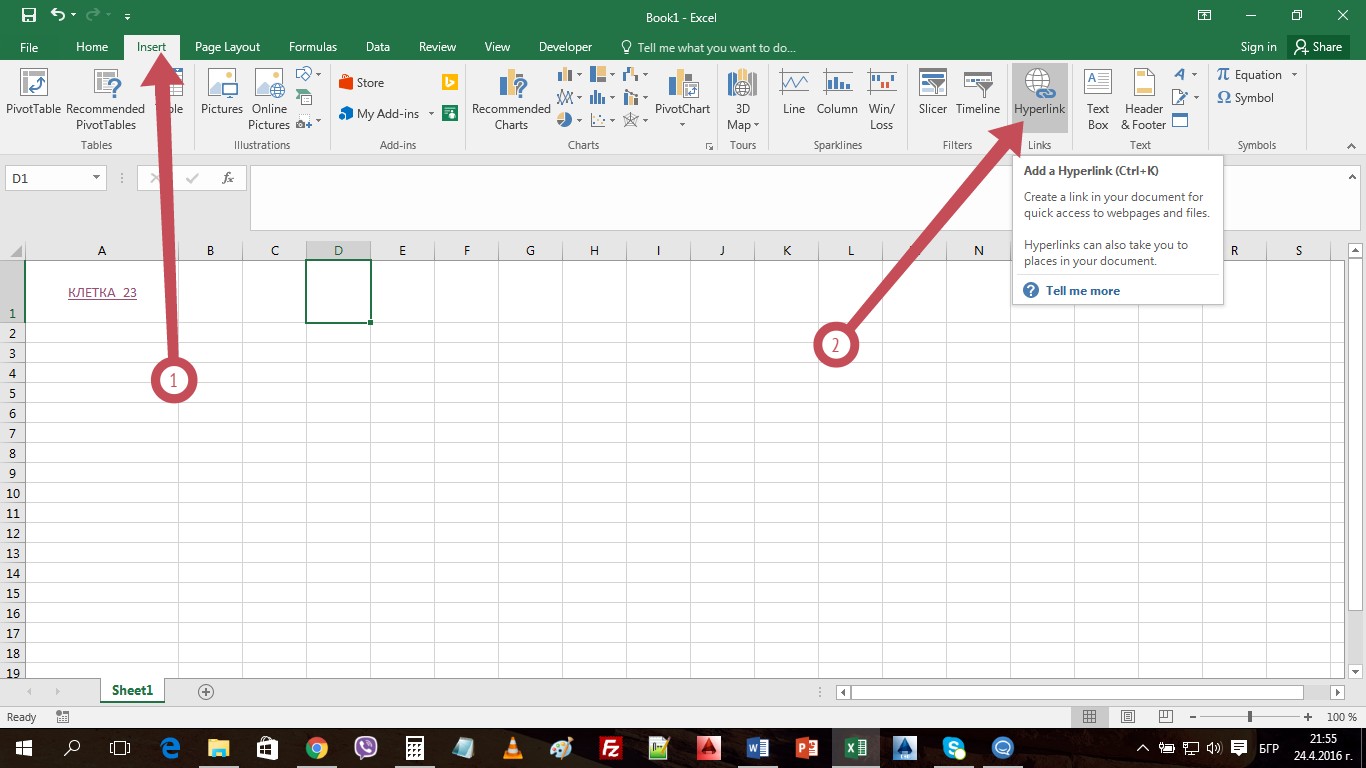Viewport: 1366px width, 768px height.
Task: Insert an Object from the Text group
Action: (x=1180, y=120)
